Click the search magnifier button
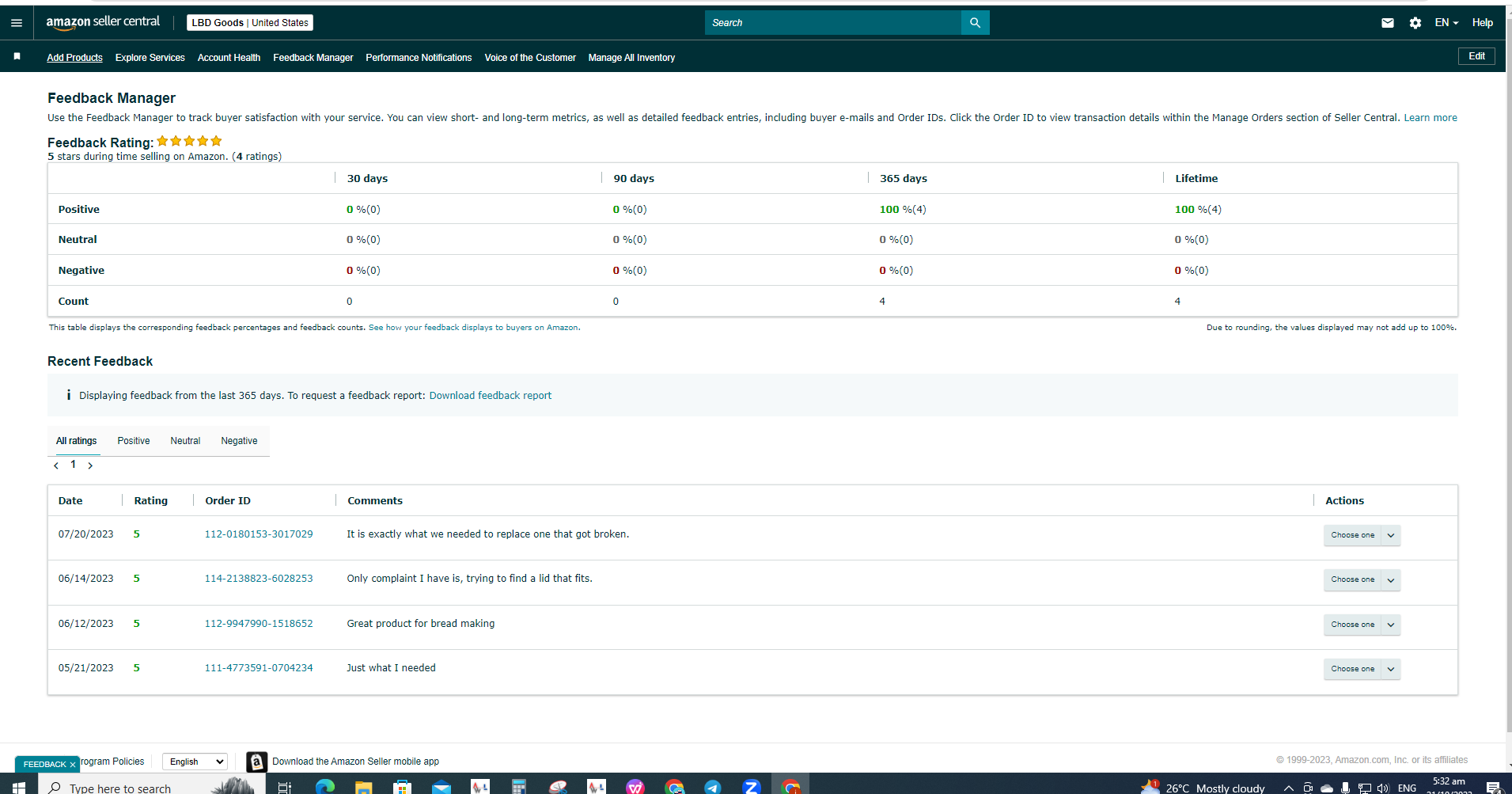The height and width of the screenshot is (794, 1512). click(x=975, y=23)
